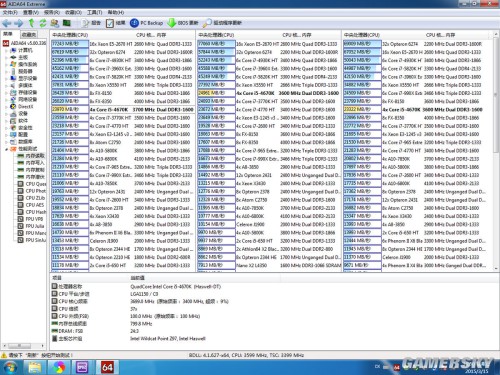
Task: Click the PC Backup toolbar icon
Action: pos(134,23)
